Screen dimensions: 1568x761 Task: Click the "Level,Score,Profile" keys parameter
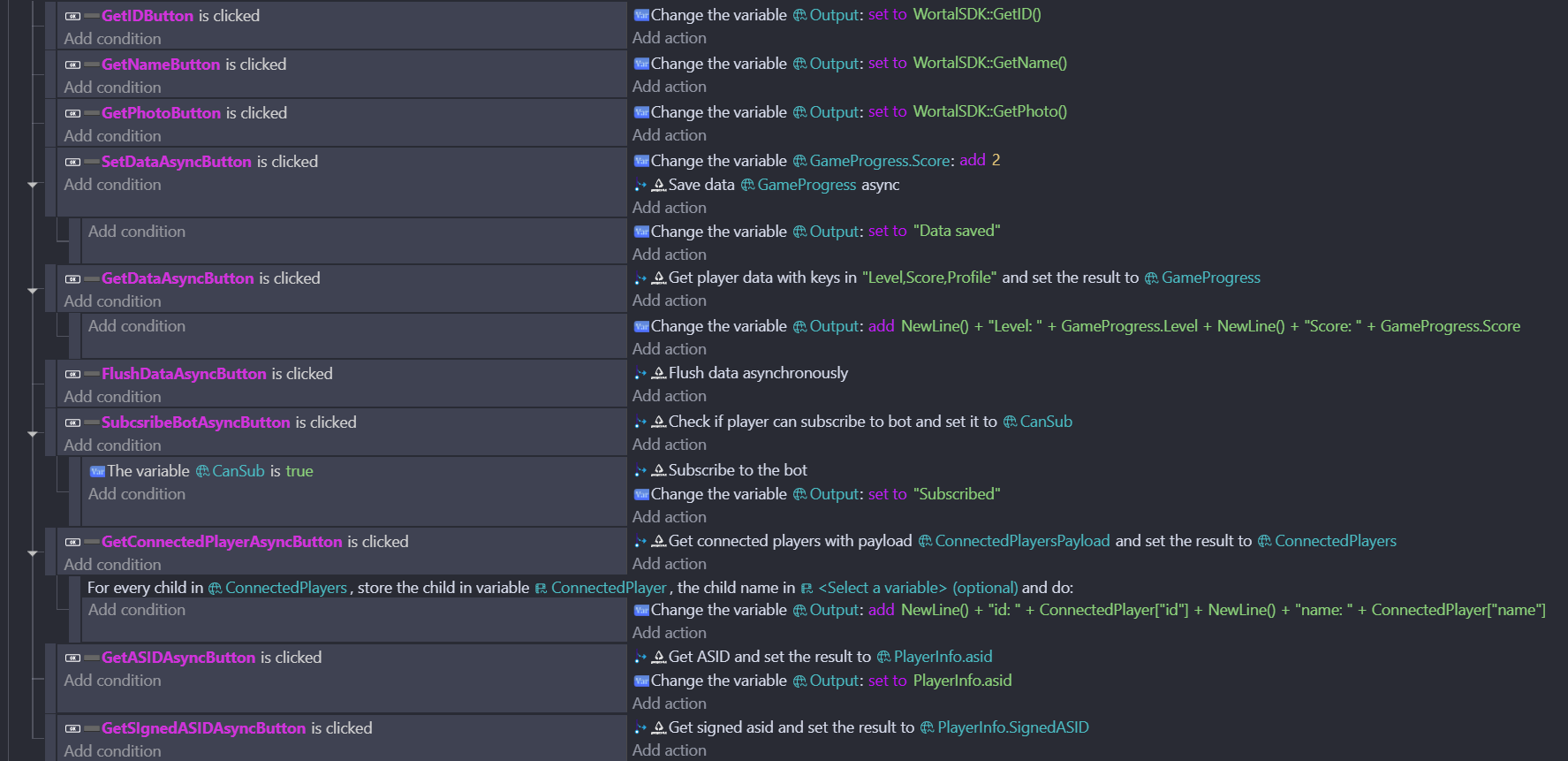[928, 278]
